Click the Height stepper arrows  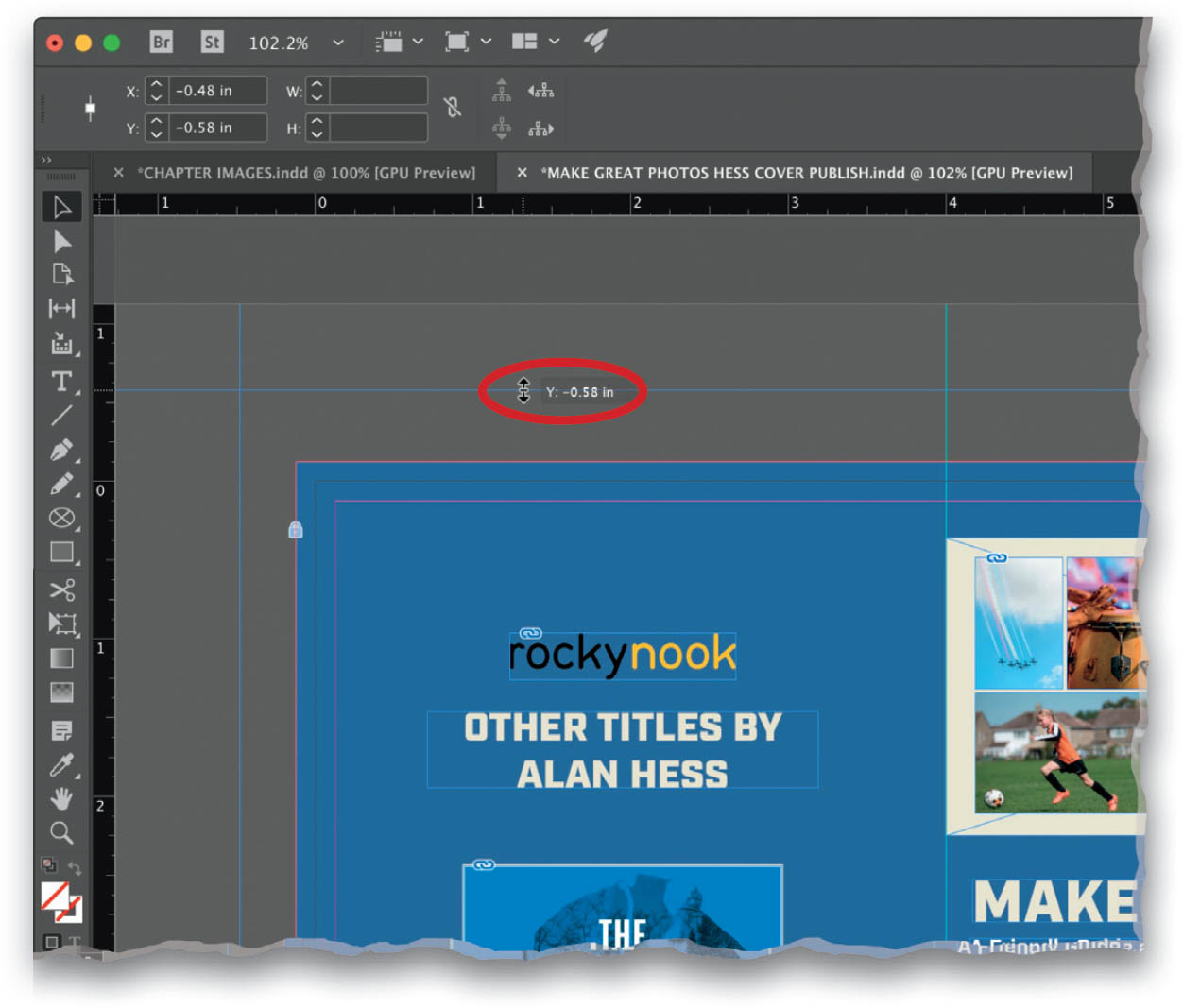317,128
